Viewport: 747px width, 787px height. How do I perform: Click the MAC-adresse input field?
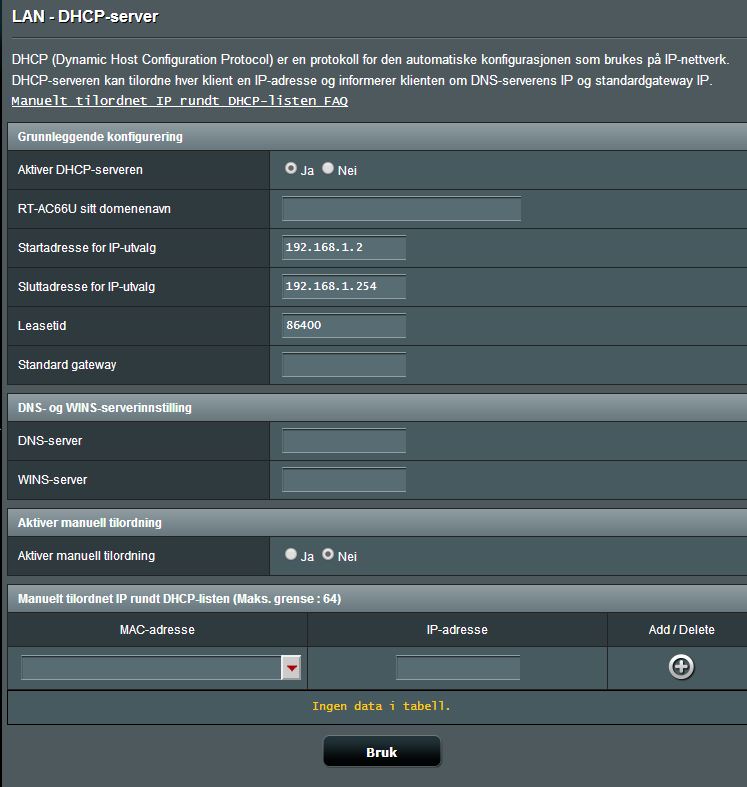151,668
